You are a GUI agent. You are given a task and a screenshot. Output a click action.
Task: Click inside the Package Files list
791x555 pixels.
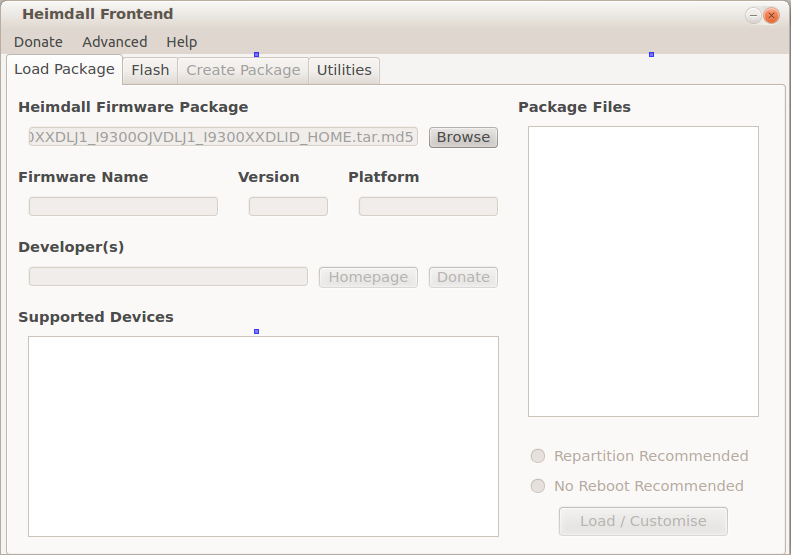pos(643,271)
